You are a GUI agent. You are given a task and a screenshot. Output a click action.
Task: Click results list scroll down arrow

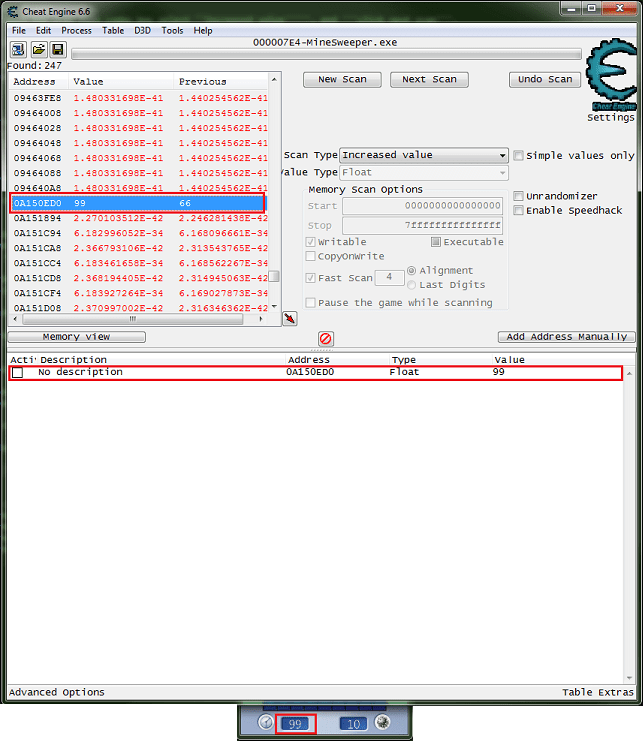(x=274, y=307)
